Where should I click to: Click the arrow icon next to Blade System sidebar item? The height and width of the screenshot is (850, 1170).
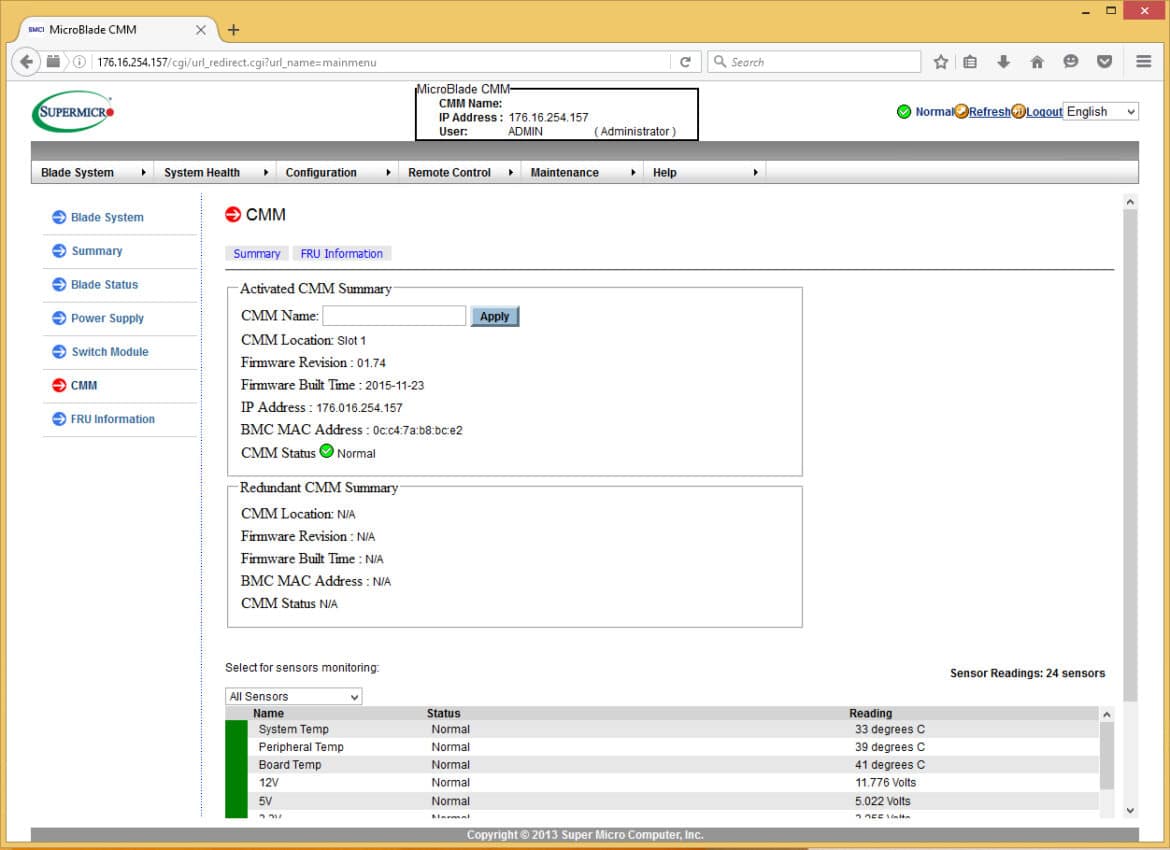tap(59, 217)
